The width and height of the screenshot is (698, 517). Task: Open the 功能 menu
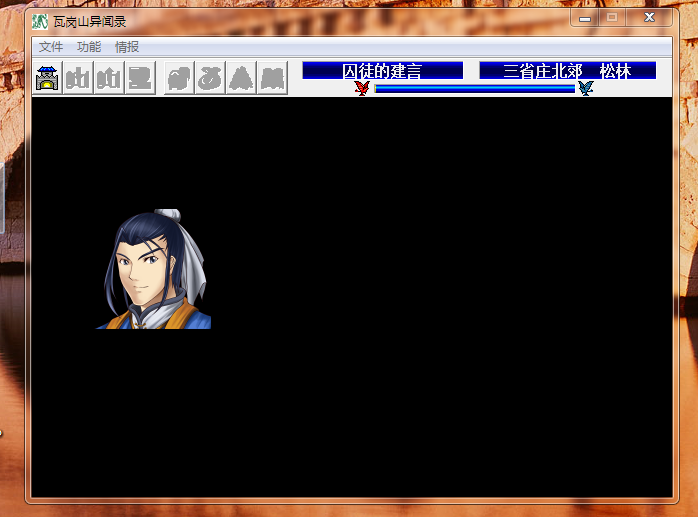(89, 47)
